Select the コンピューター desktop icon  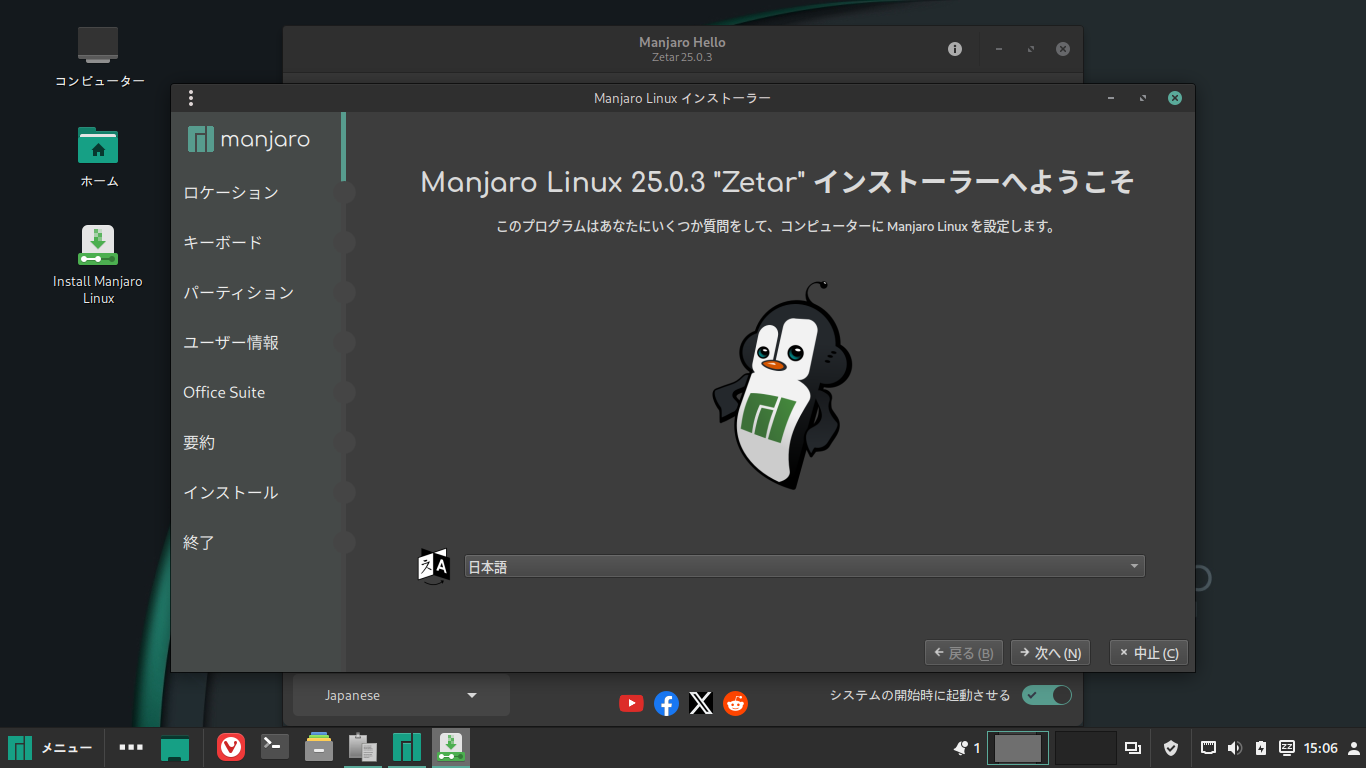coord(99,56)
